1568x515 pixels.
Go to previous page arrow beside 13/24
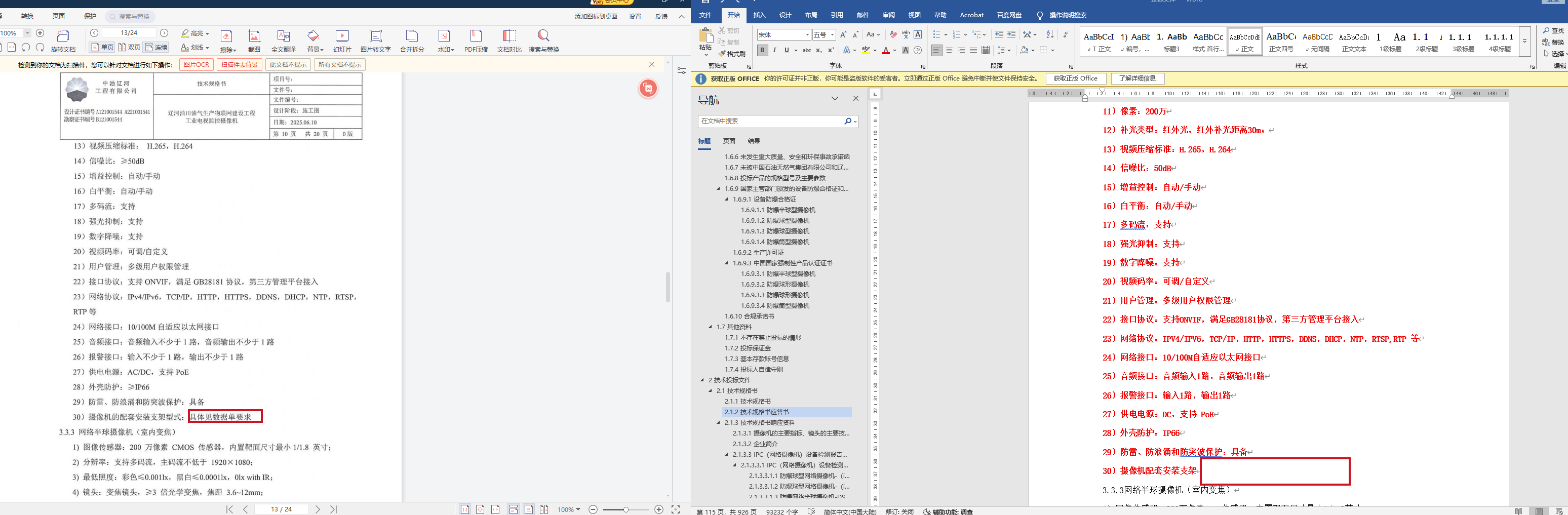click(x=94, y=33)
